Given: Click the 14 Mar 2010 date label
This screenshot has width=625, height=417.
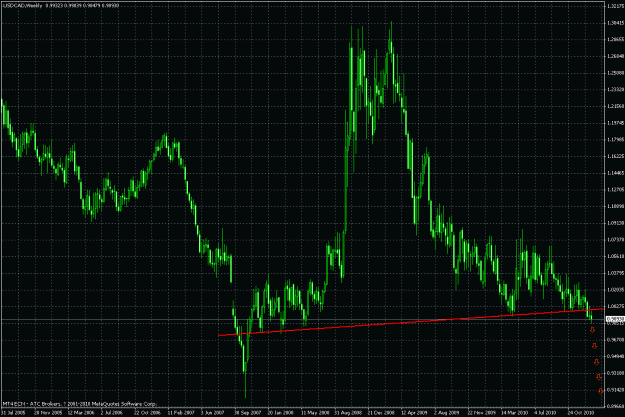Looking at the screenshot, I should pyautogui.click(x=514, y=413).
